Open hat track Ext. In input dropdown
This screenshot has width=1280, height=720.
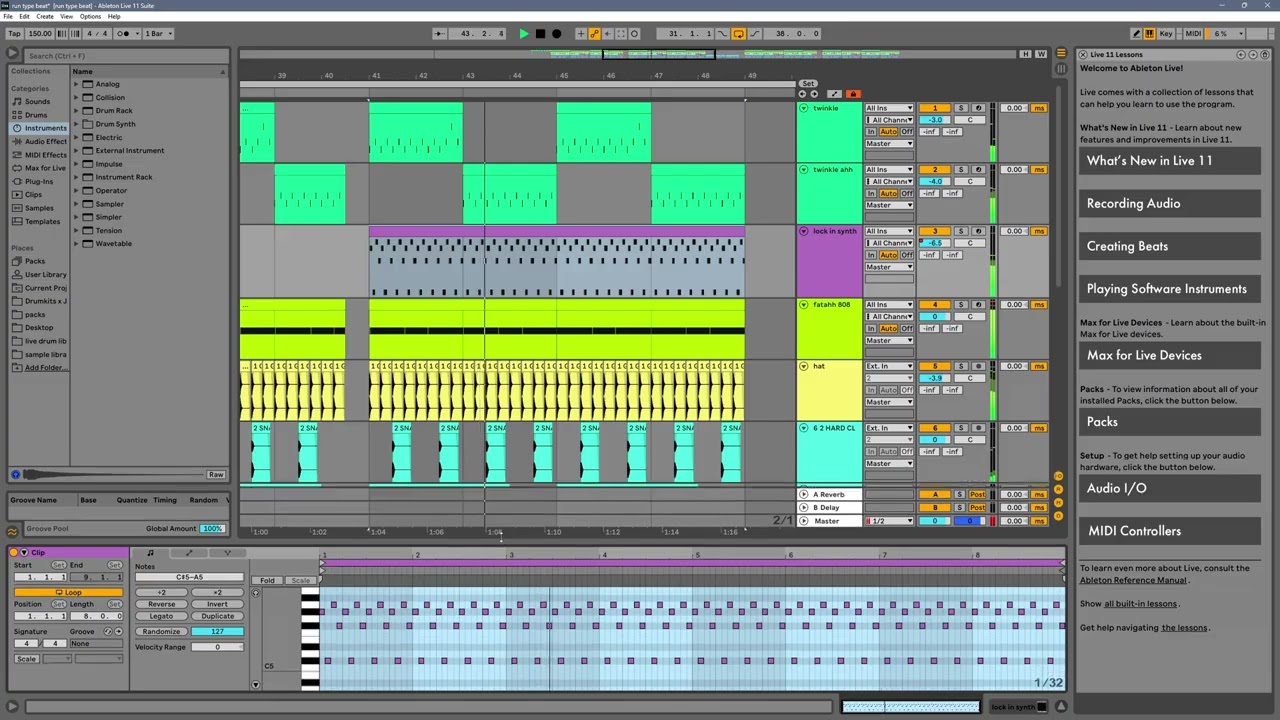(x=889, y=366)
